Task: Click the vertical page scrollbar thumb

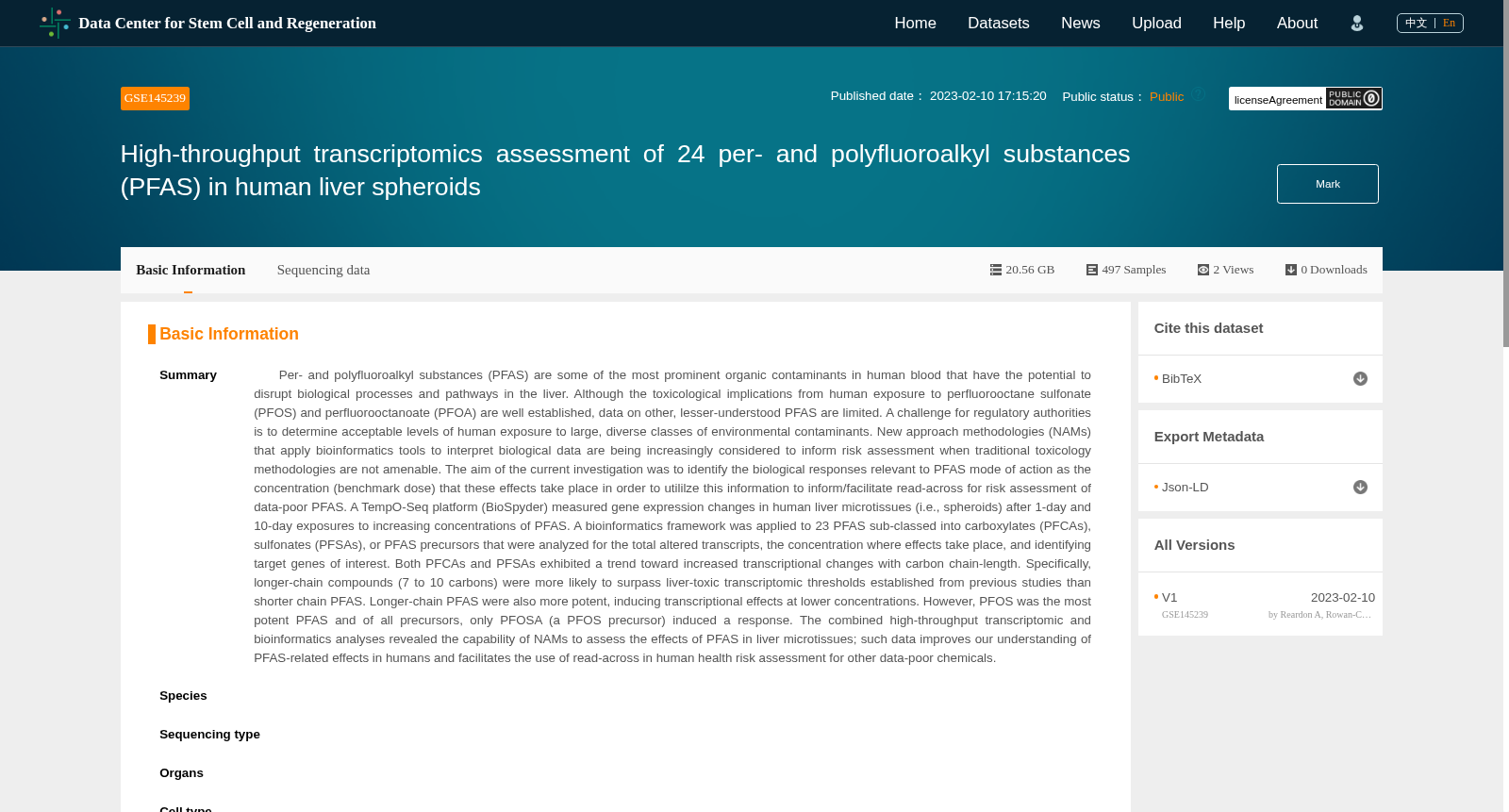Action: click(x=1505, y=174)
